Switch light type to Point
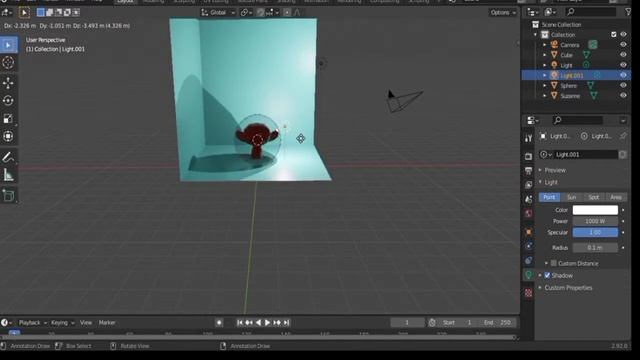The height and width of the screenshot is (360, 640). (x=549, y=198)
